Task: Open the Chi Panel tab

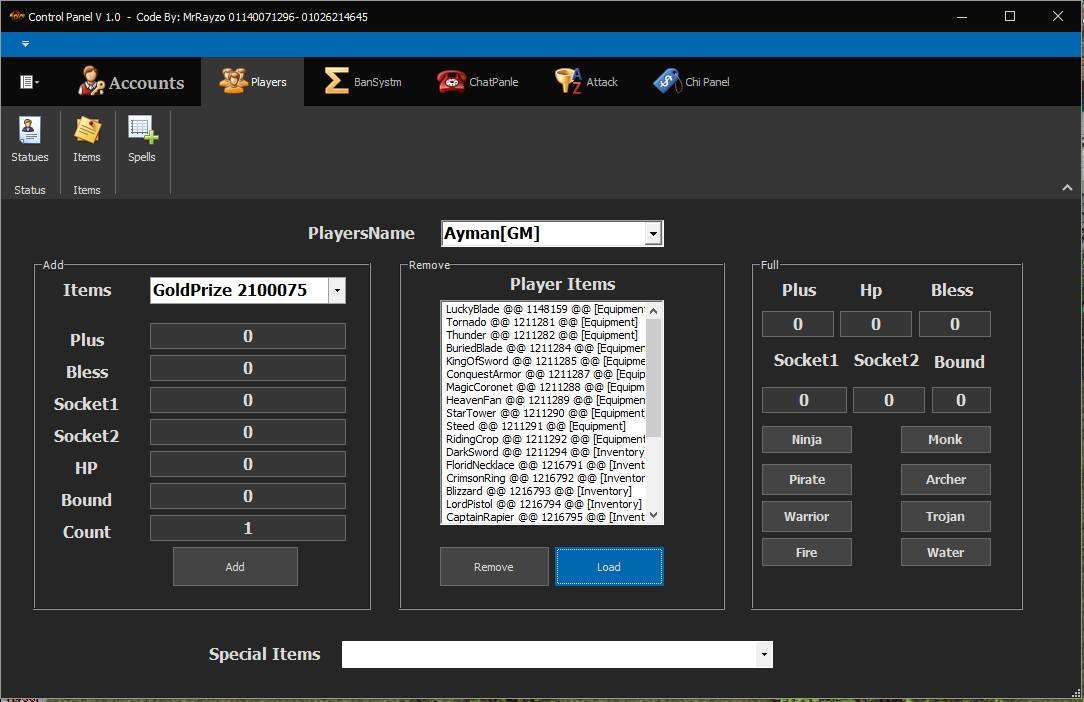Action: click(691, 82)
